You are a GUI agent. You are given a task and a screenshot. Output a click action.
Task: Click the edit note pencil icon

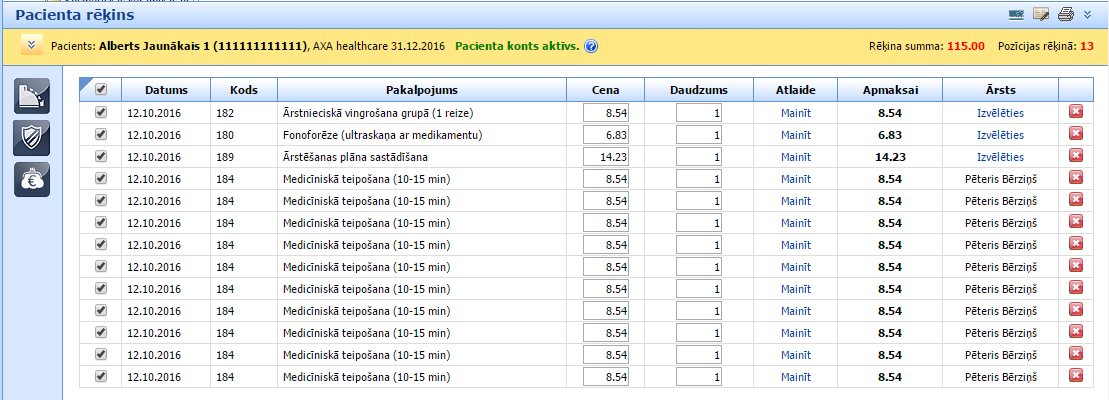(x=1041, y=14)
